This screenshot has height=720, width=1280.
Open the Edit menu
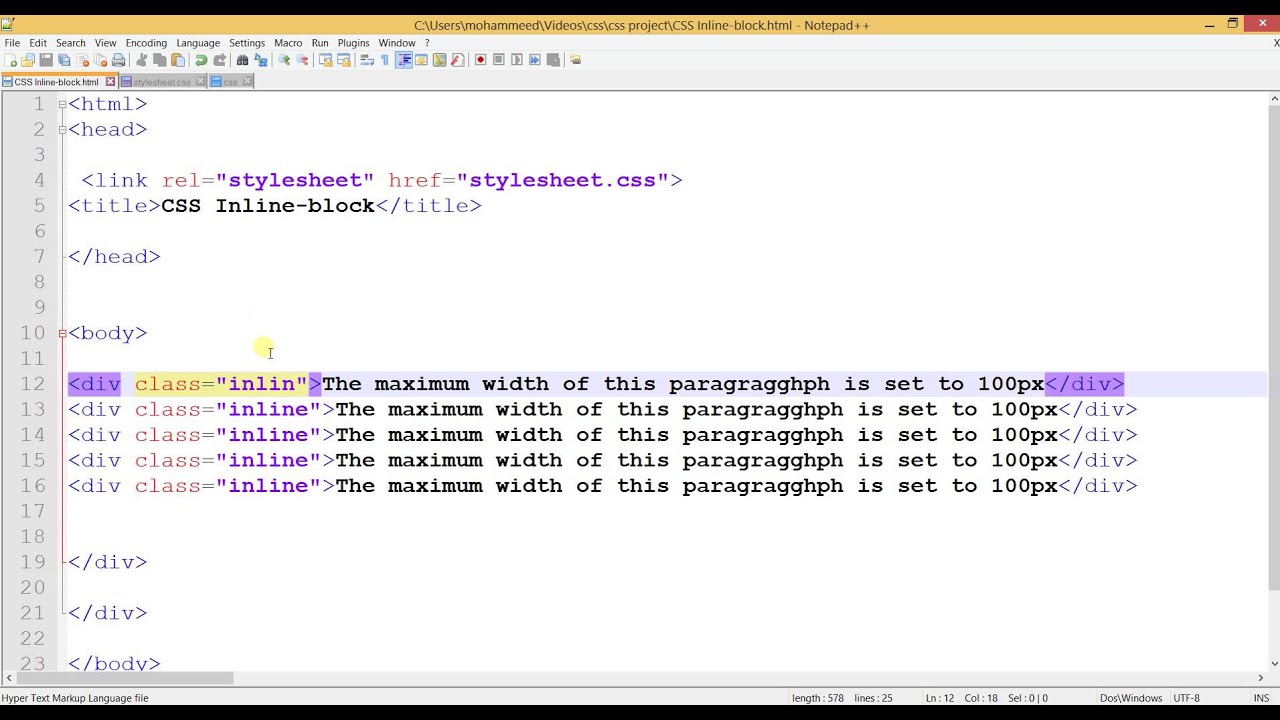pos(38,43)
